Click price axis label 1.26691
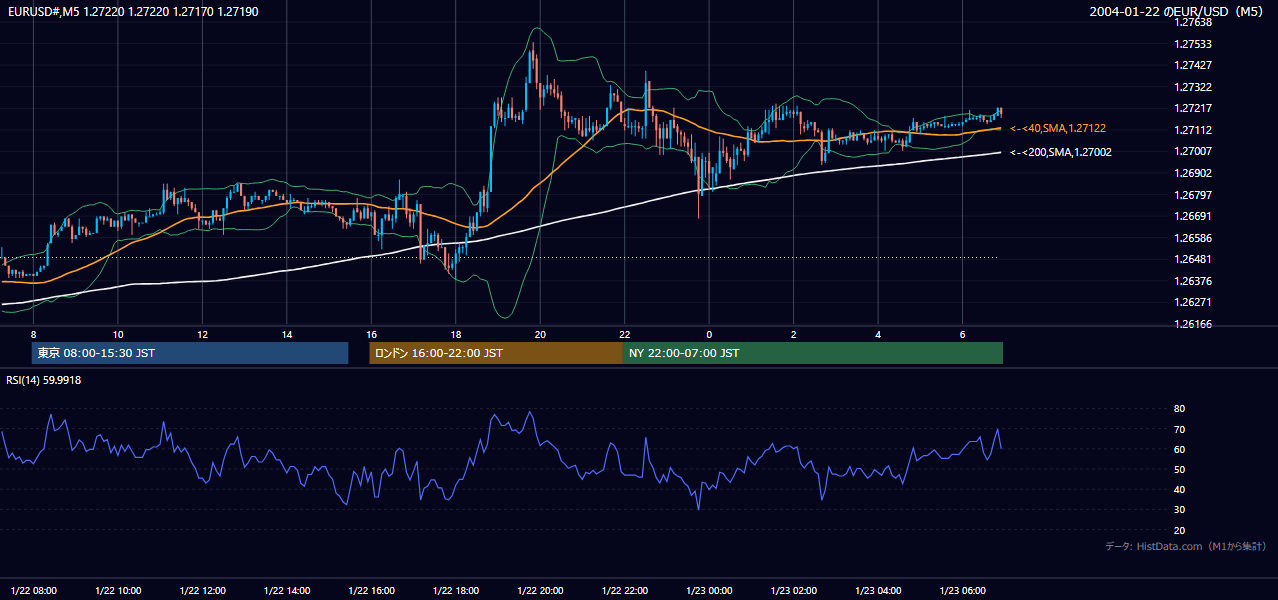The width and height of the screenshot is (1278, 600). (x=1193, y=216)
